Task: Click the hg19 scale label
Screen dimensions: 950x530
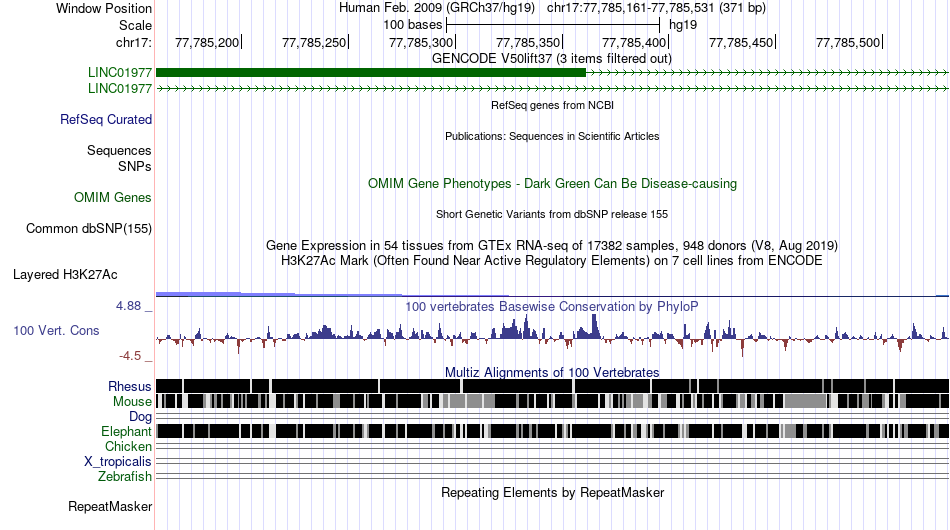Action: (x=683, y=25)
